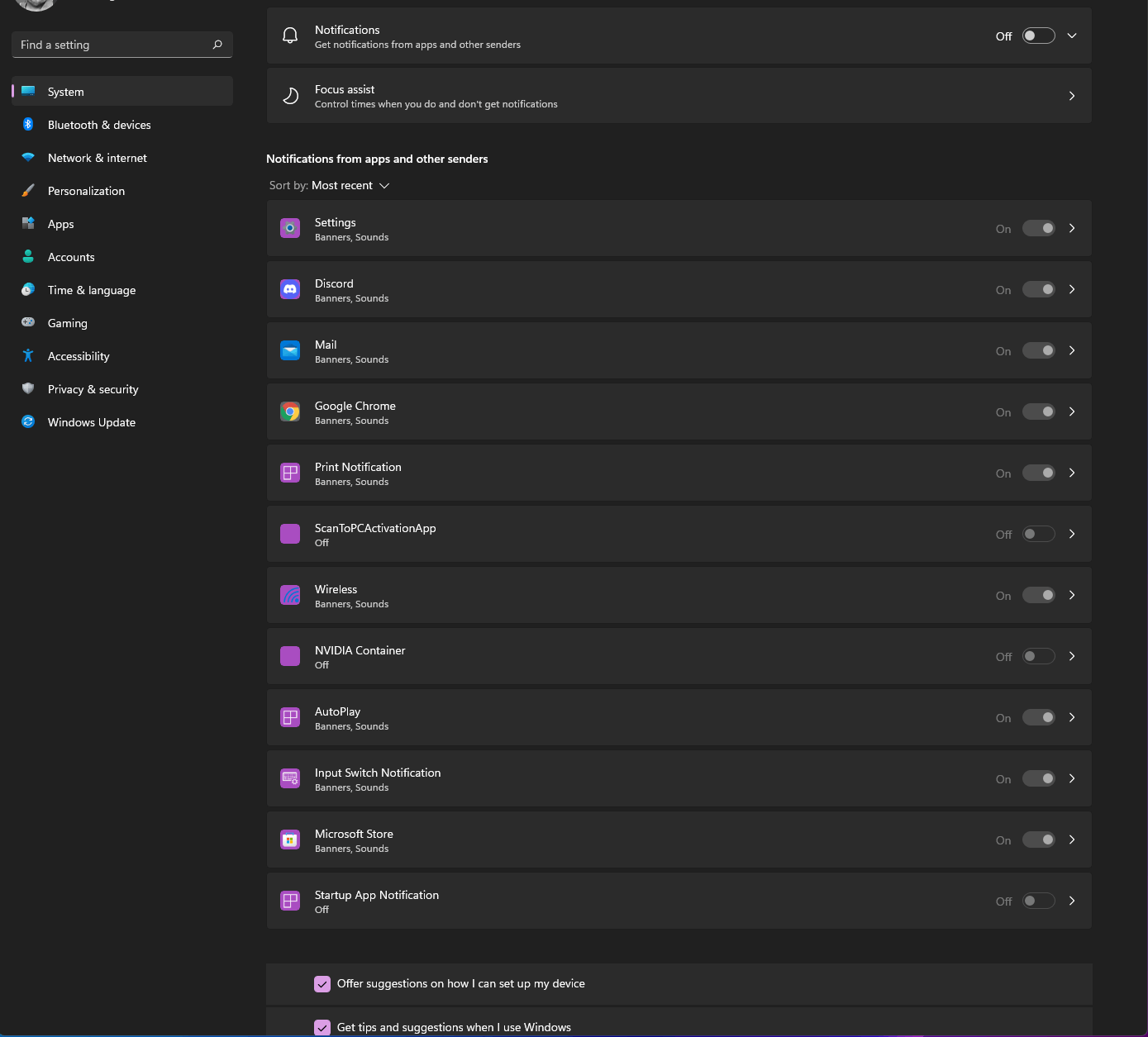
Task: Open Wireless row chevron
Action: click(x=1072, y=595)
